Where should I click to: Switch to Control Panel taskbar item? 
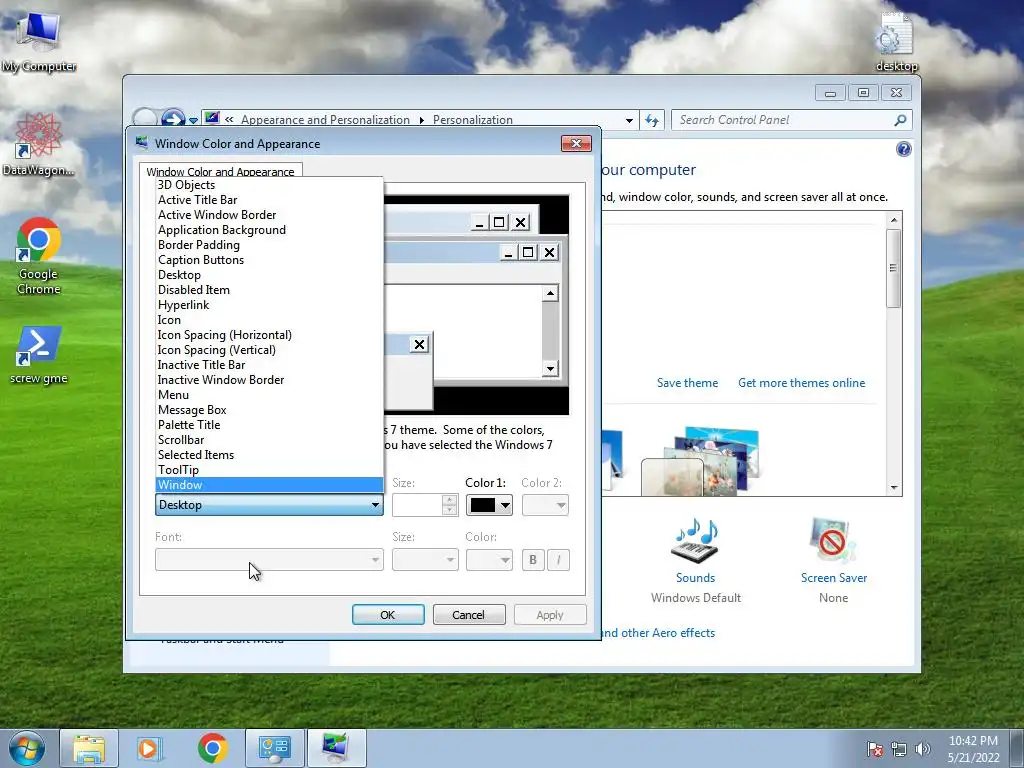[274, 748]
